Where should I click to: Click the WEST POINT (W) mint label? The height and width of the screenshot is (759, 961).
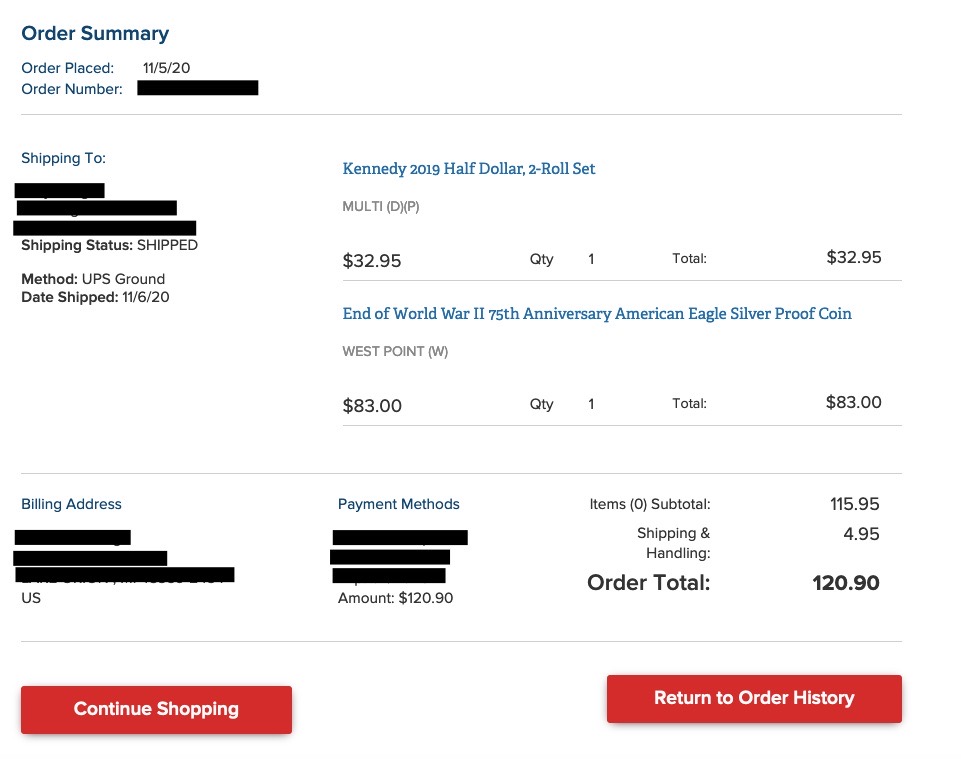click(x=395, y=352)
